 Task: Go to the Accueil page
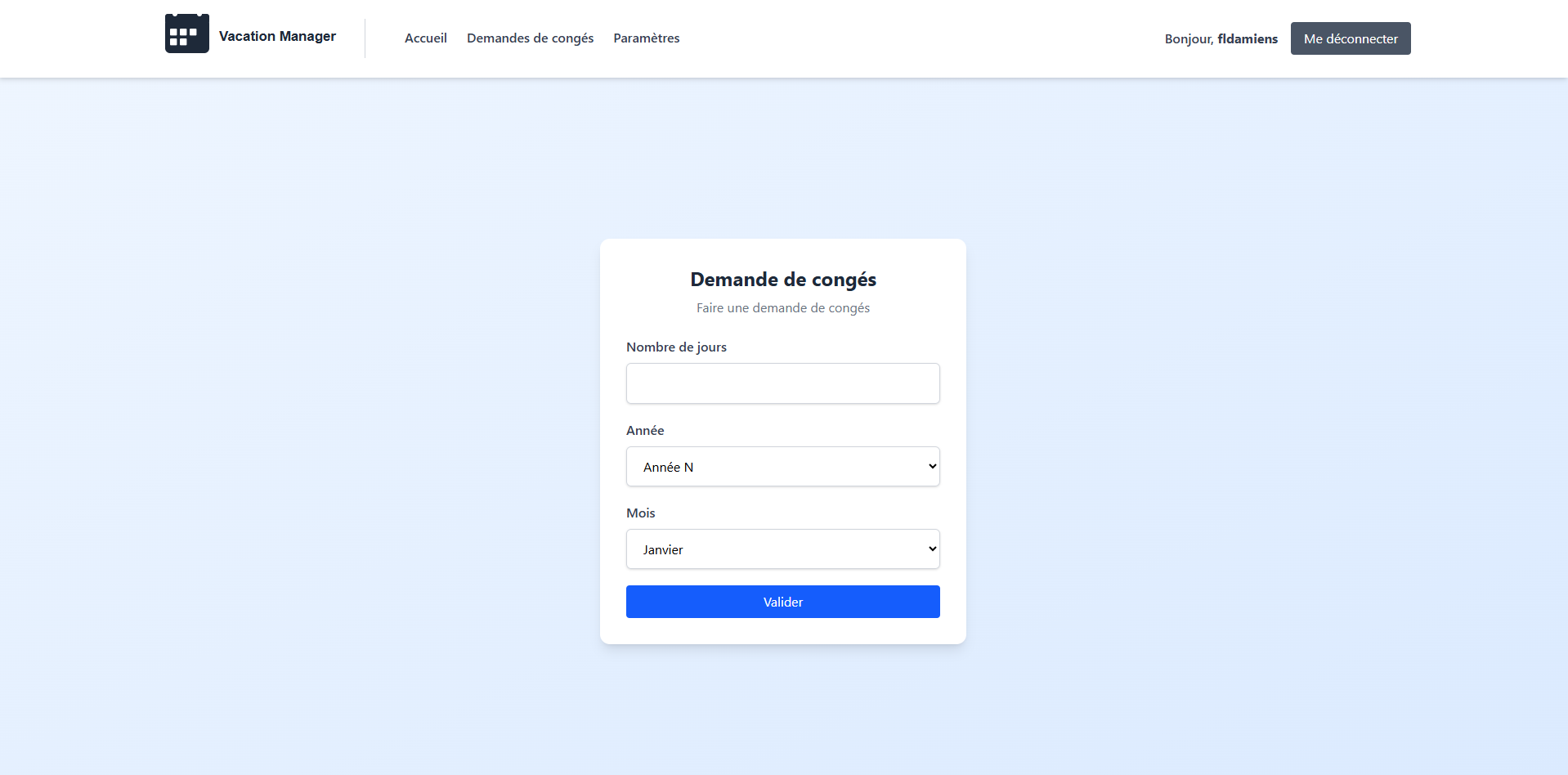click(x=425, y=38)
